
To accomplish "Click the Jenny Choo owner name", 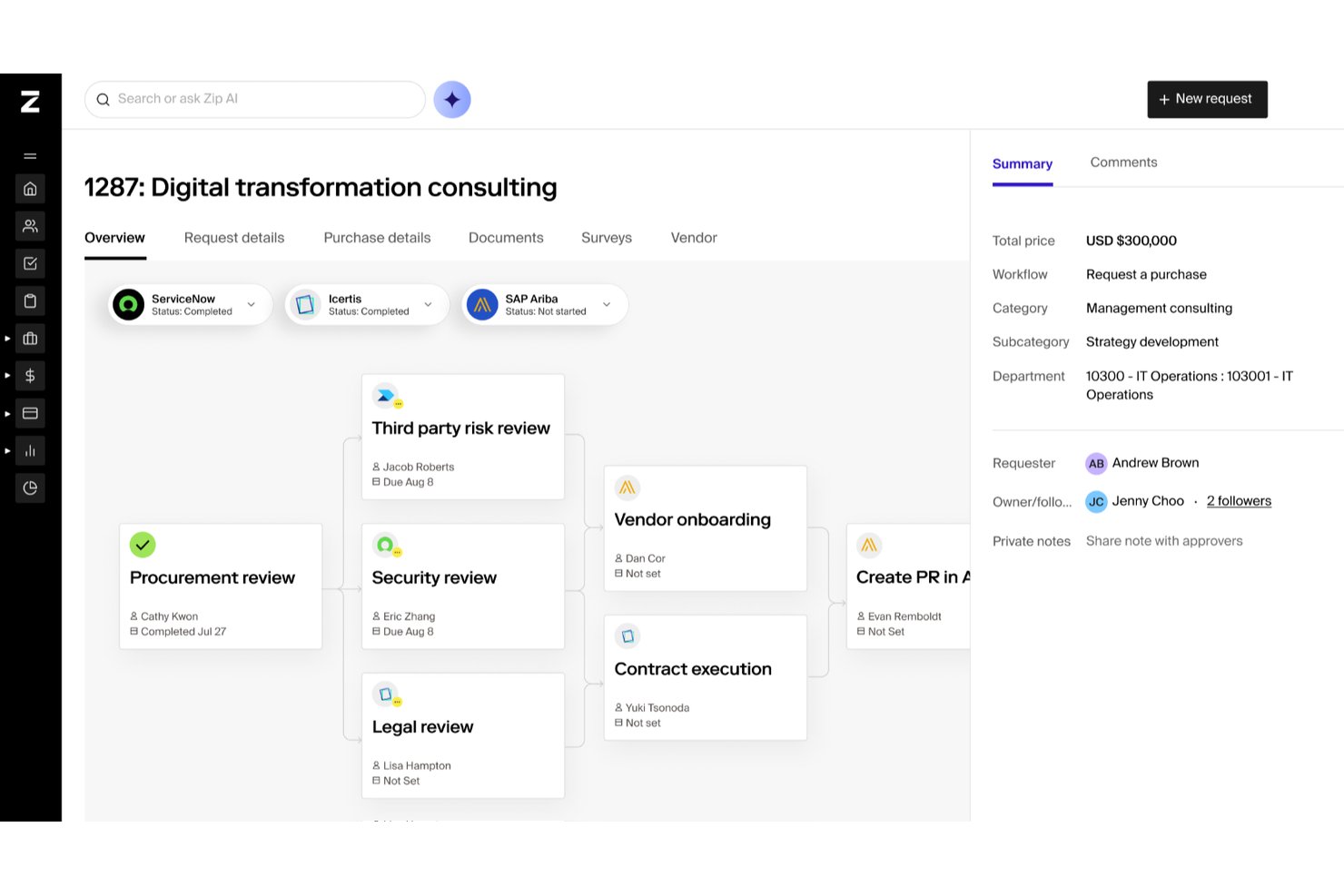I will [1148, 501].
